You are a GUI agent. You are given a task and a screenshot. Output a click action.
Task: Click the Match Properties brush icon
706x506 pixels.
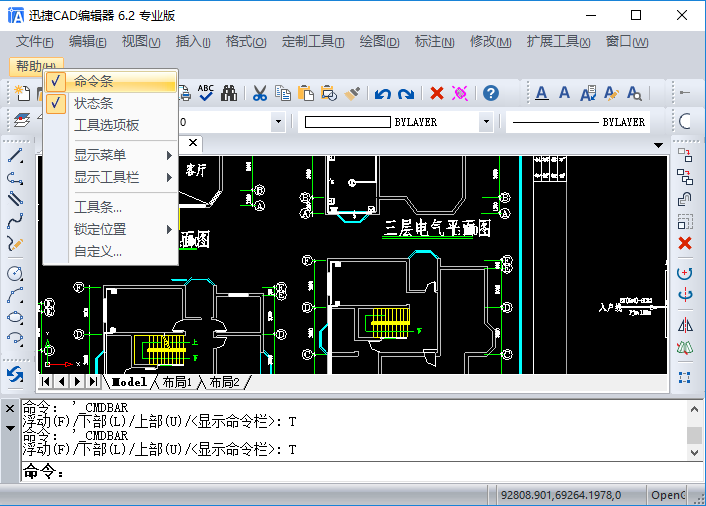(x=352, y=93)
